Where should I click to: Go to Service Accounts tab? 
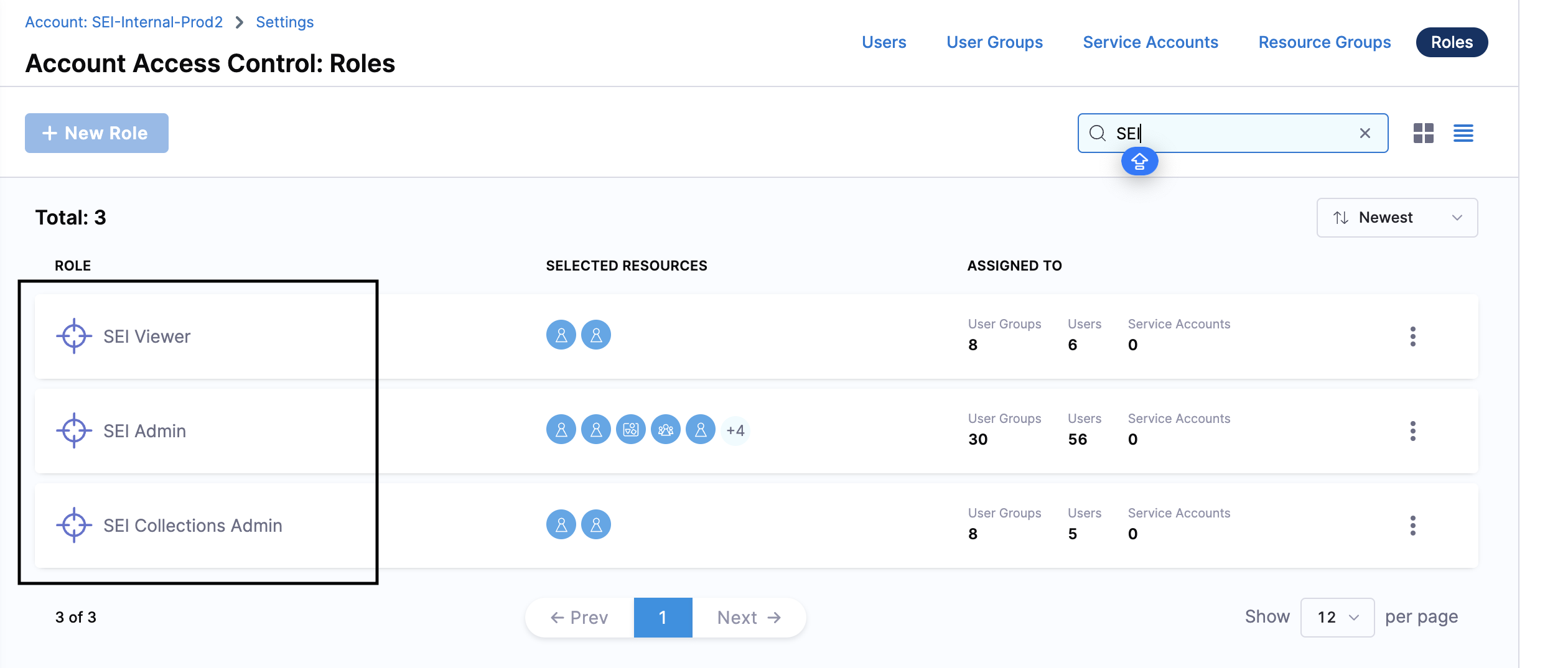pyautogui.click(x=1150, y=42)
